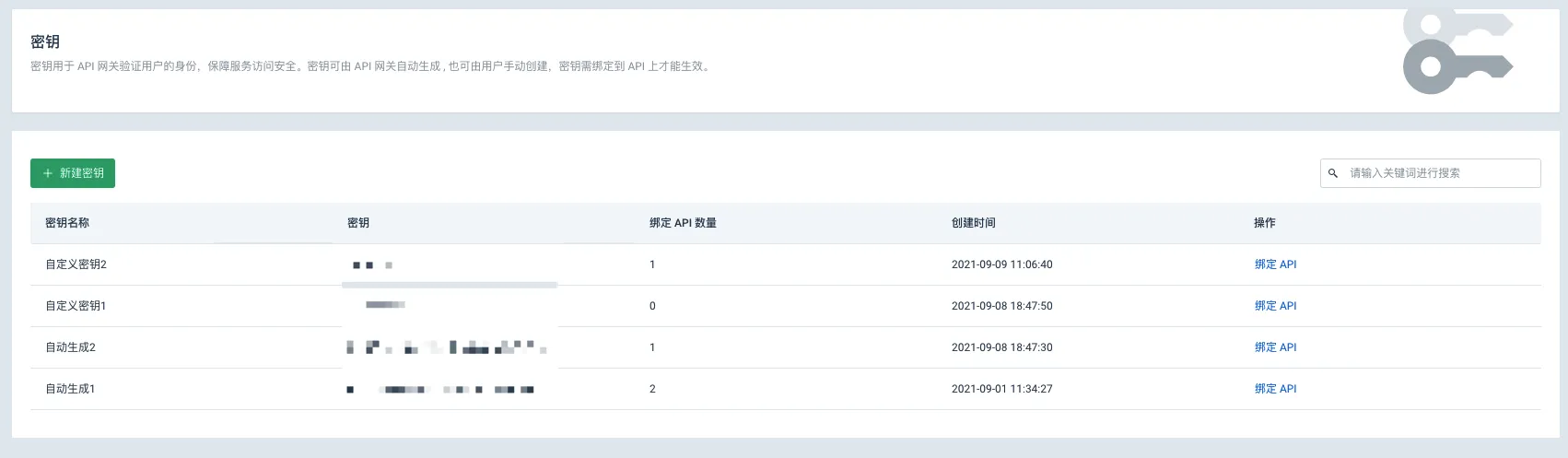Open 绑定 API for 自定义密钥2
This screenshot has height=458, width=1568.
point(1275,264)
